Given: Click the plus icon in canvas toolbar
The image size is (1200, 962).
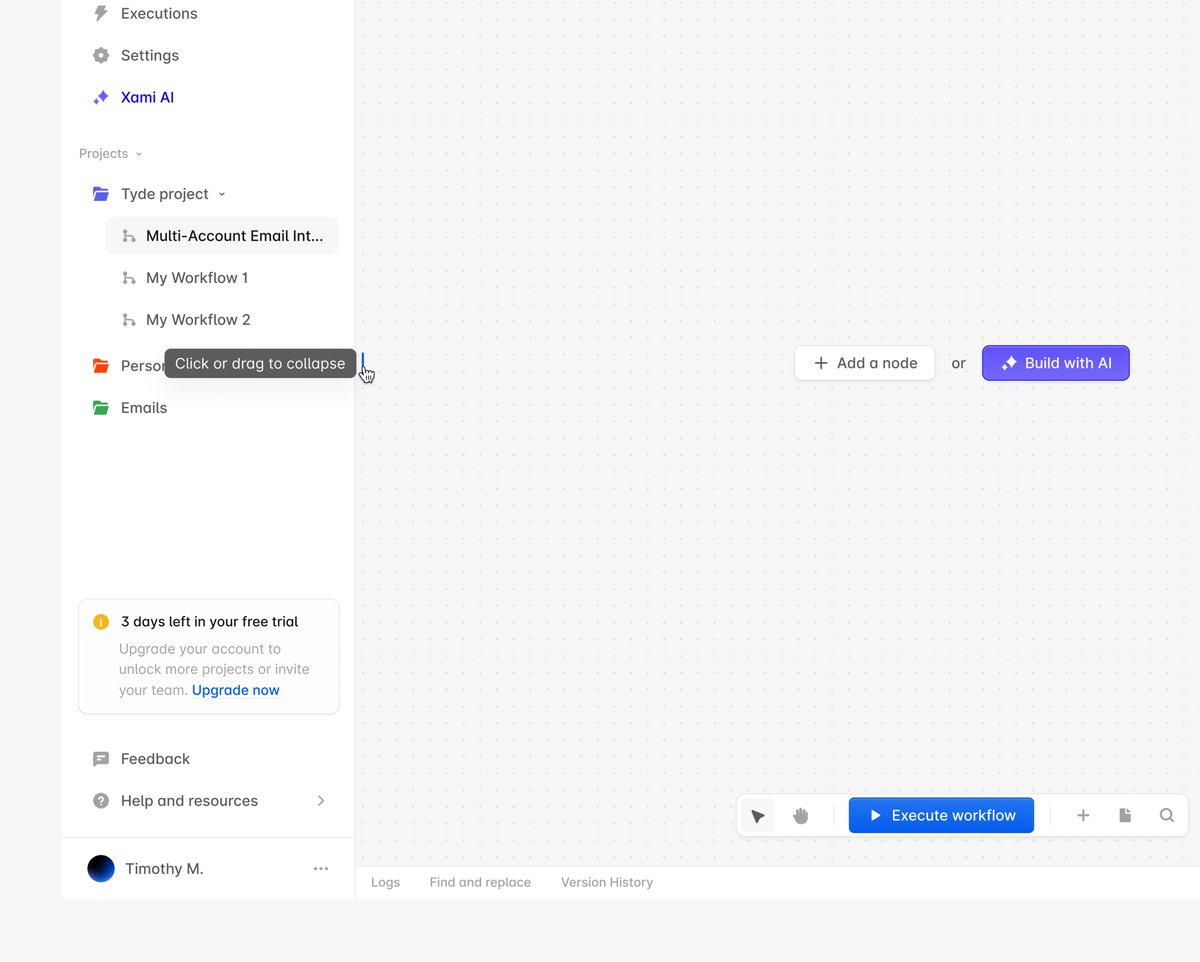Looking at the screenshot, I should click(x=1083, y=816).
